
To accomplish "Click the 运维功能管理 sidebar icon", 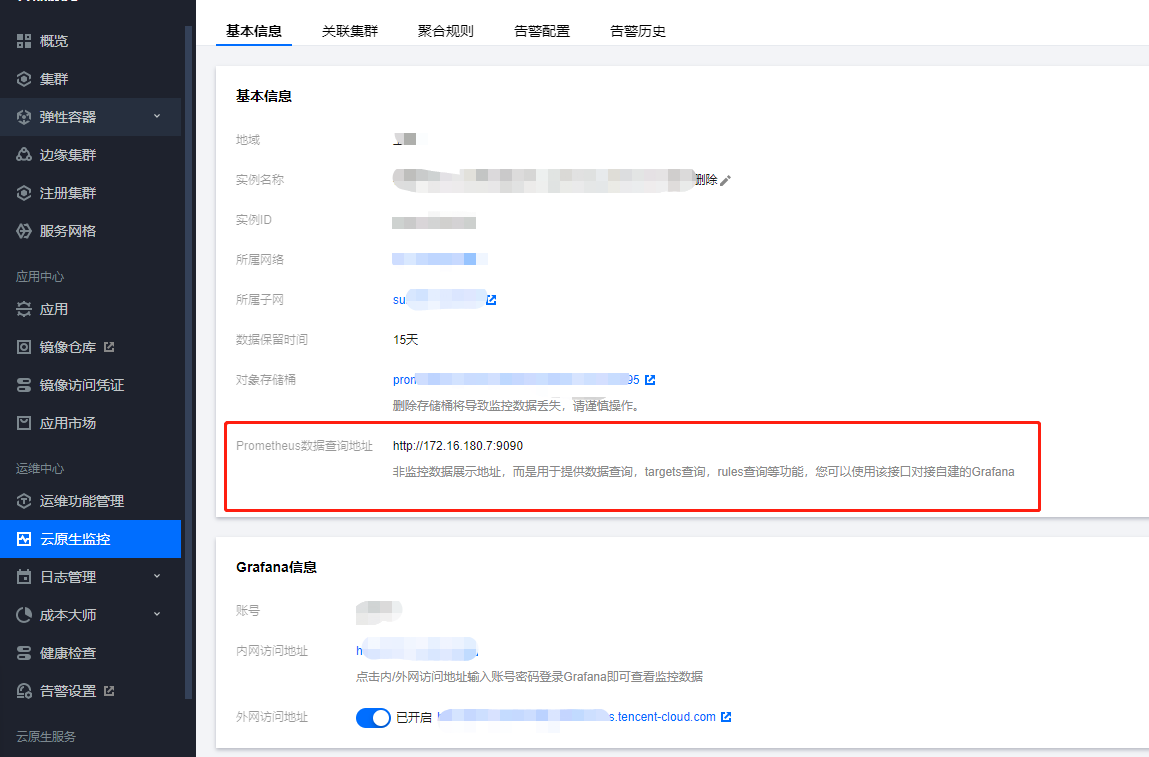I will click(24, 501).
